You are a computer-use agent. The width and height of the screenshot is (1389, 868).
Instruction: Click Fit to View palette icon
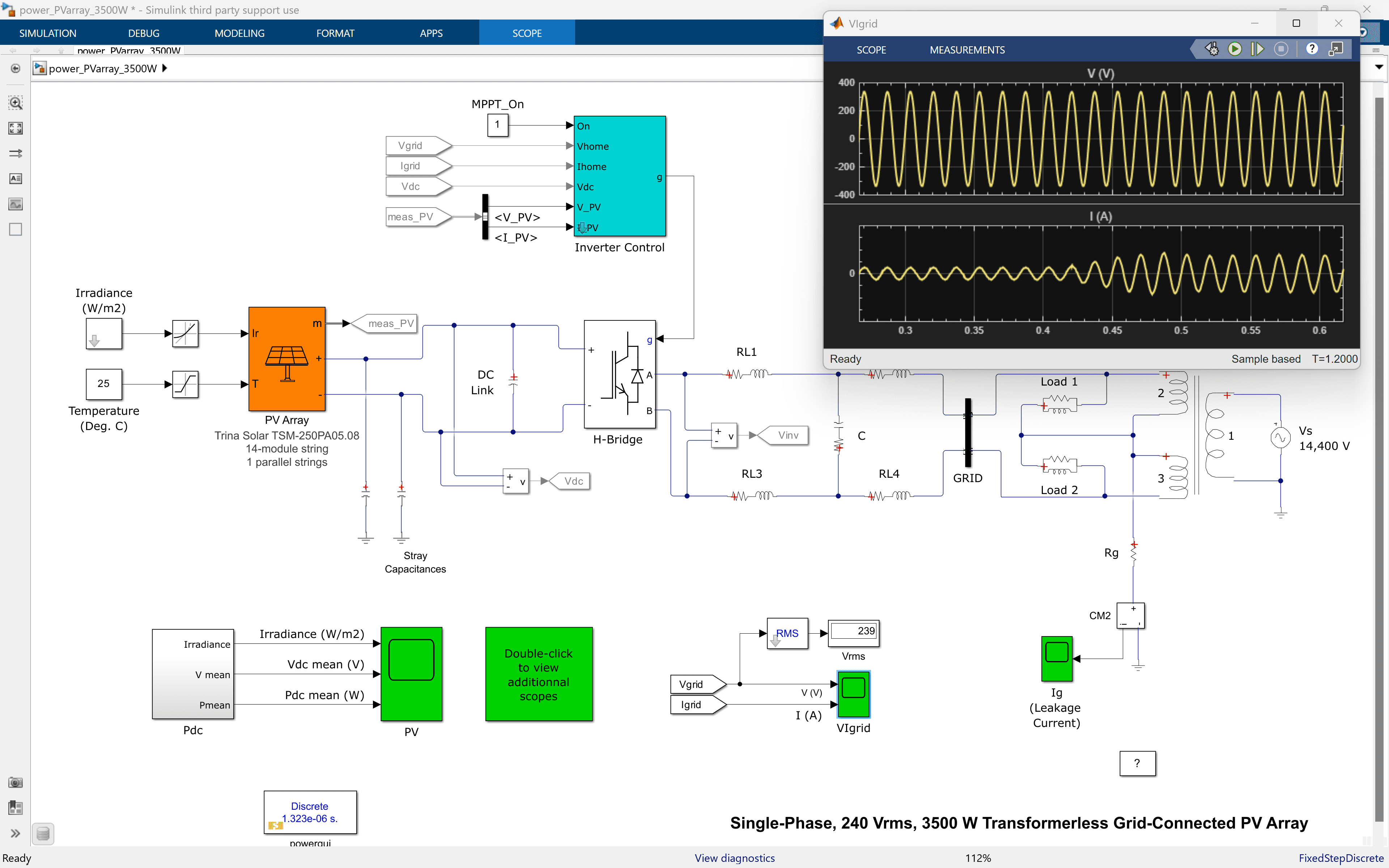click(x=16, y=128)
